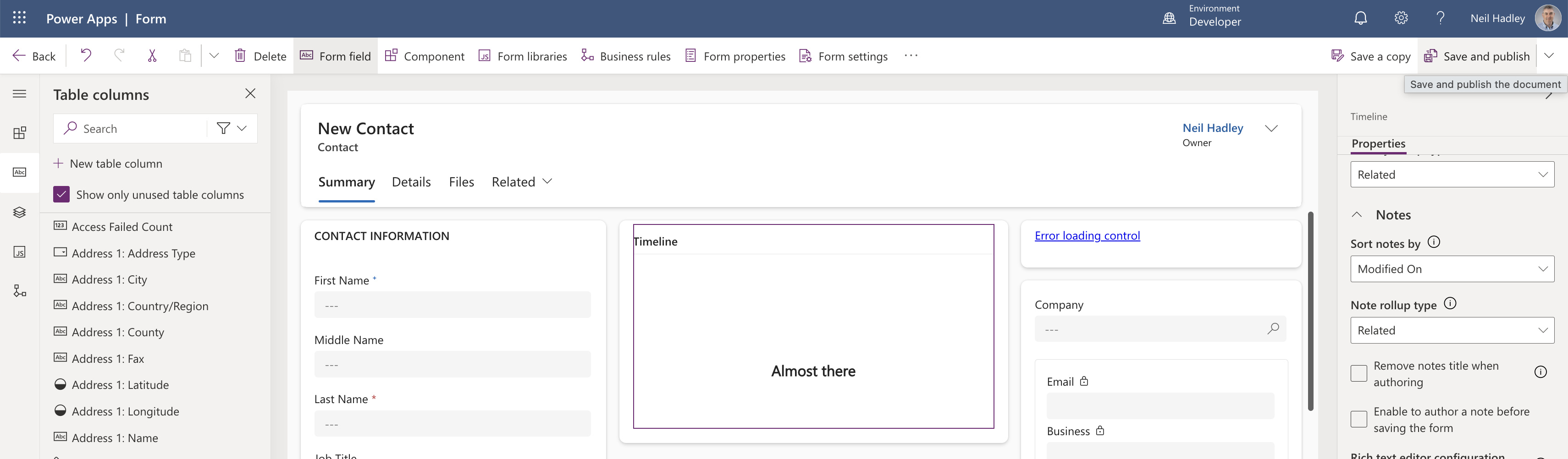The height and width of the screenshot is (459, 1568).
Task: Collapse the Notes section
Action: [1357, 214]
